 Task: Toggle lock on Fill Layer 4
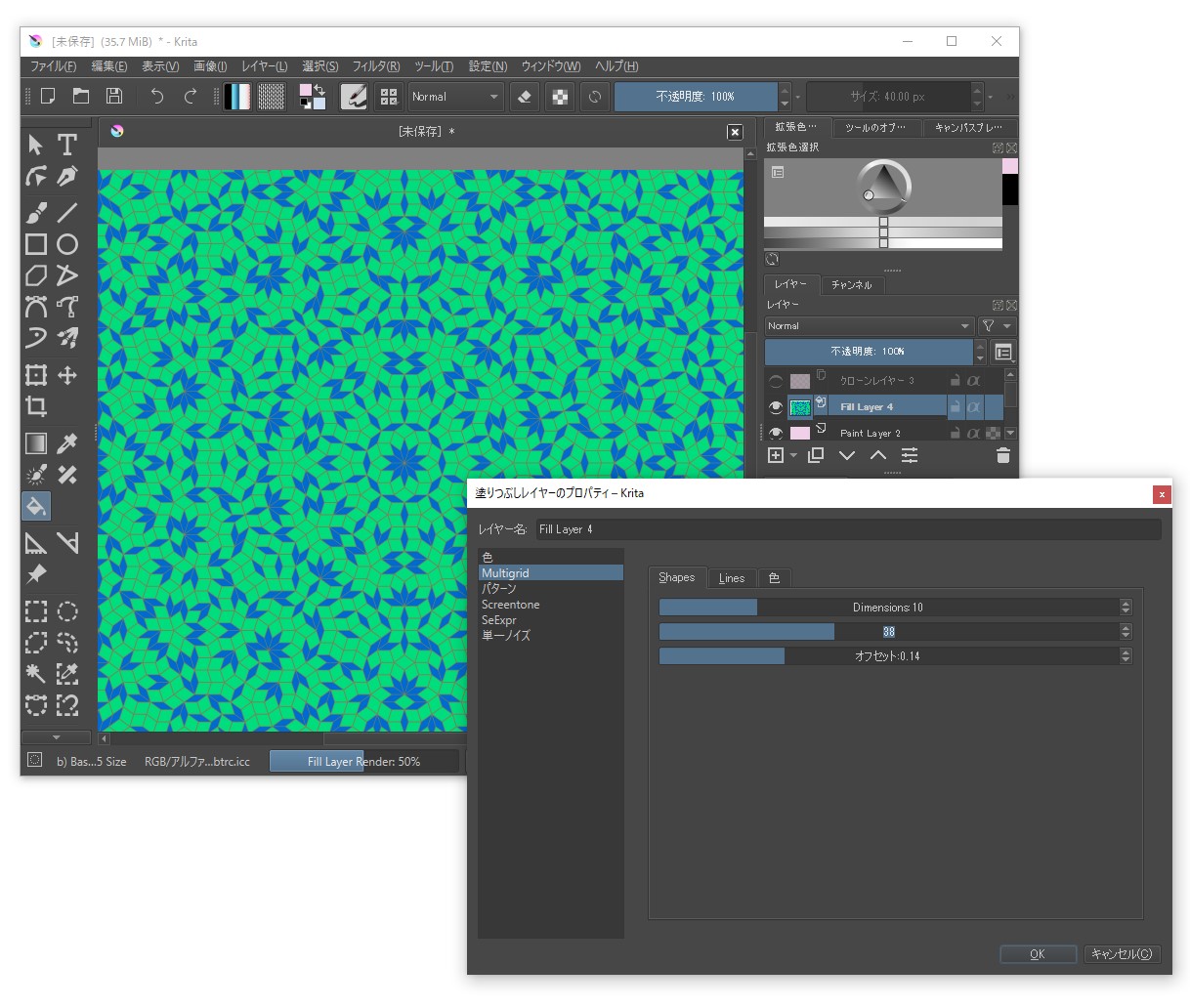956,406
